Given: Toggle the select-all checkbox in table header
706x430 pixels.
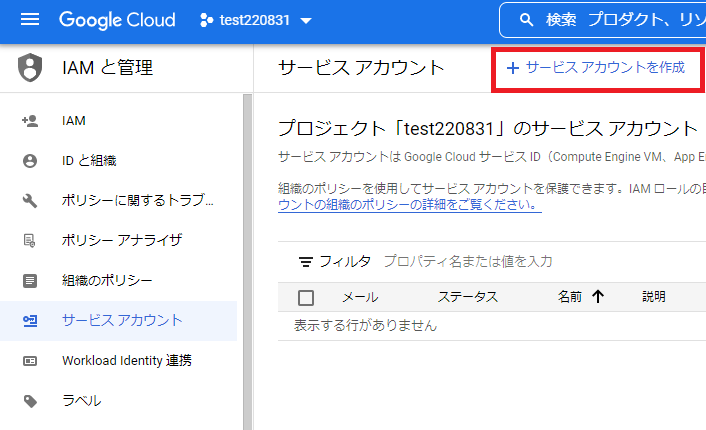Looking at the screenshot, I should click(x=306, y=297).
